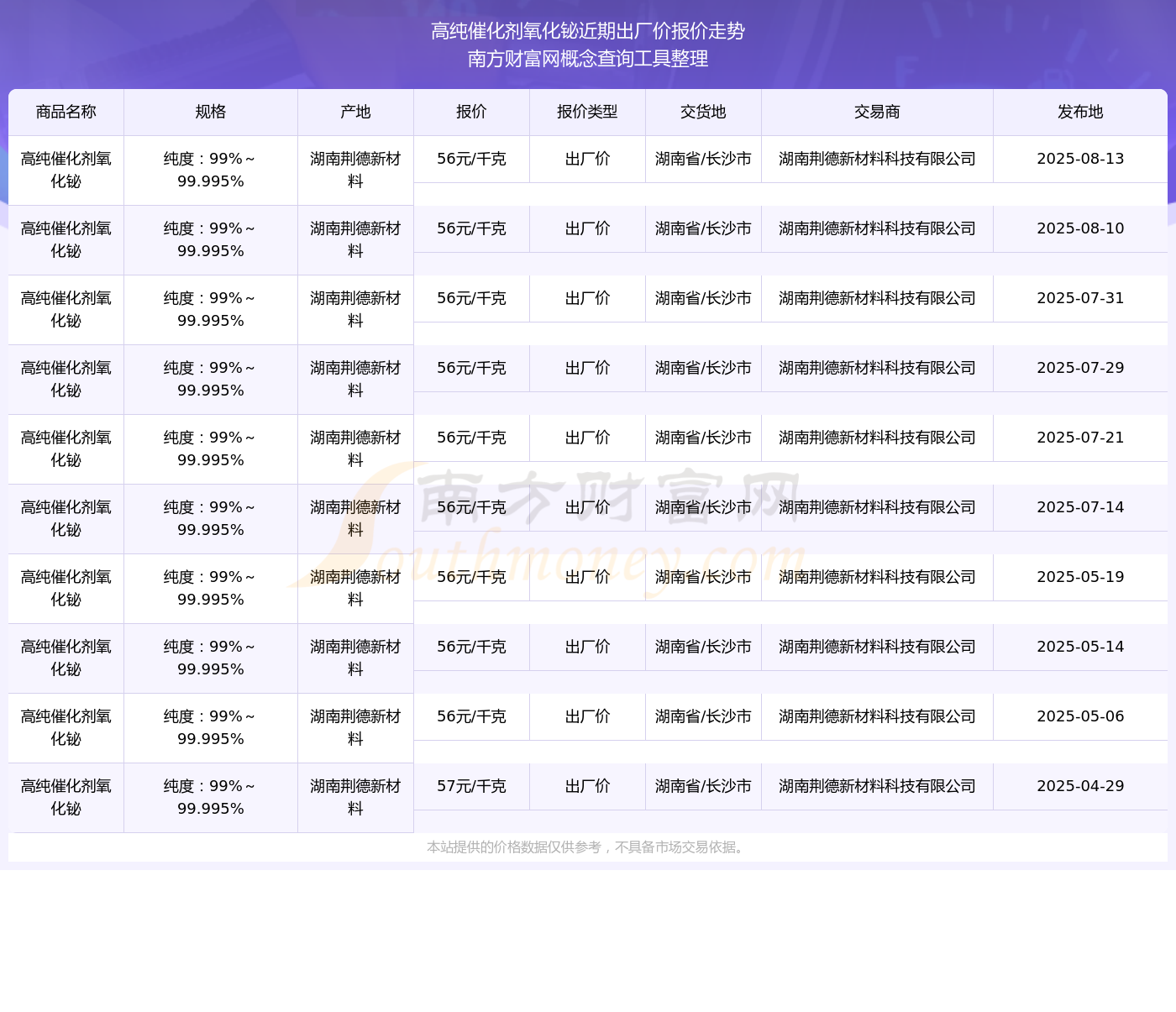This screenshot has height=1012, width=1176.
Task: Click 出厂价 in the 2025-08-10 row
Action: [587, 229]
